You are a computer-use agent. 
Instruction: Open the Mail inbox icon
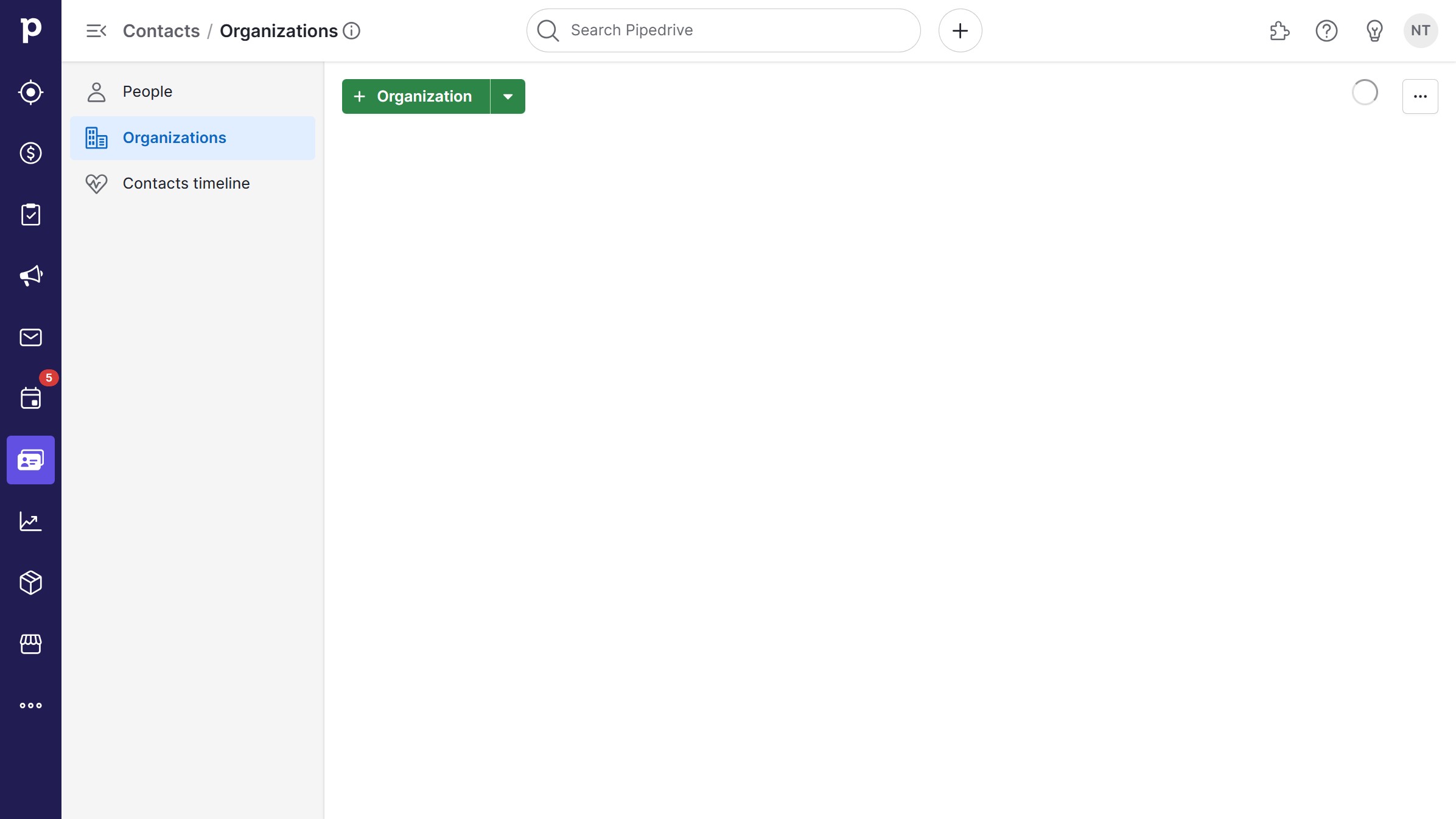(x=30, y=337)
